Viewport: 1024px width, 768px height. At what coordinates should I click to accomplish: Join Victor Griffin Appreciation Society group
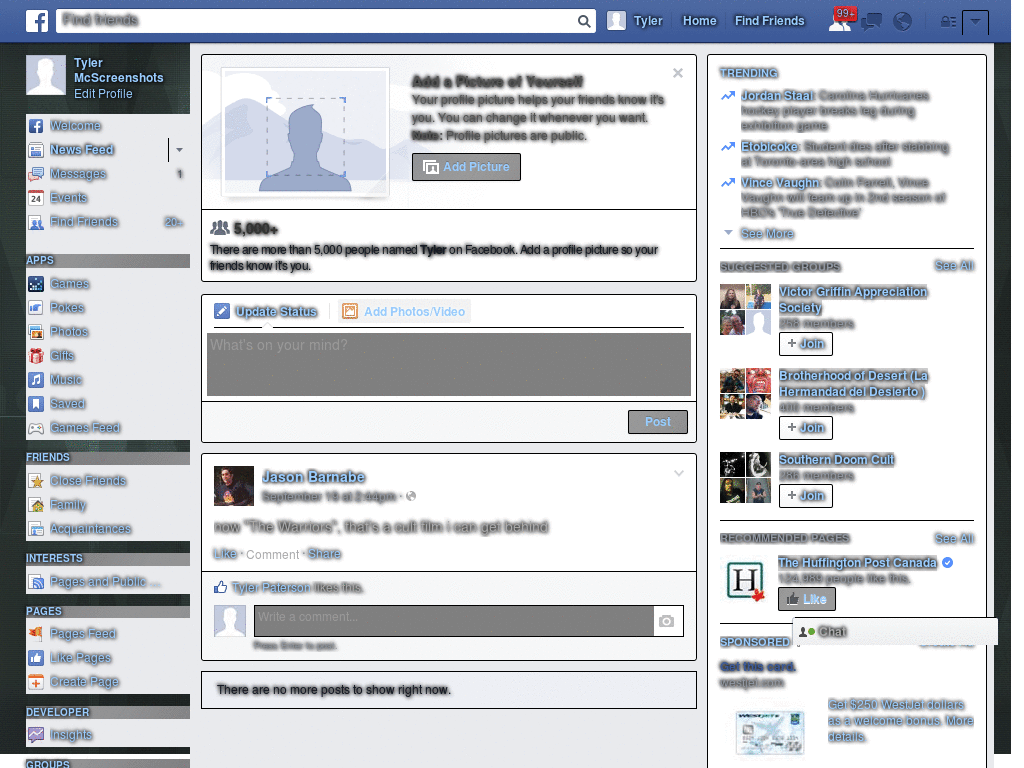click(x=805, y=344)
